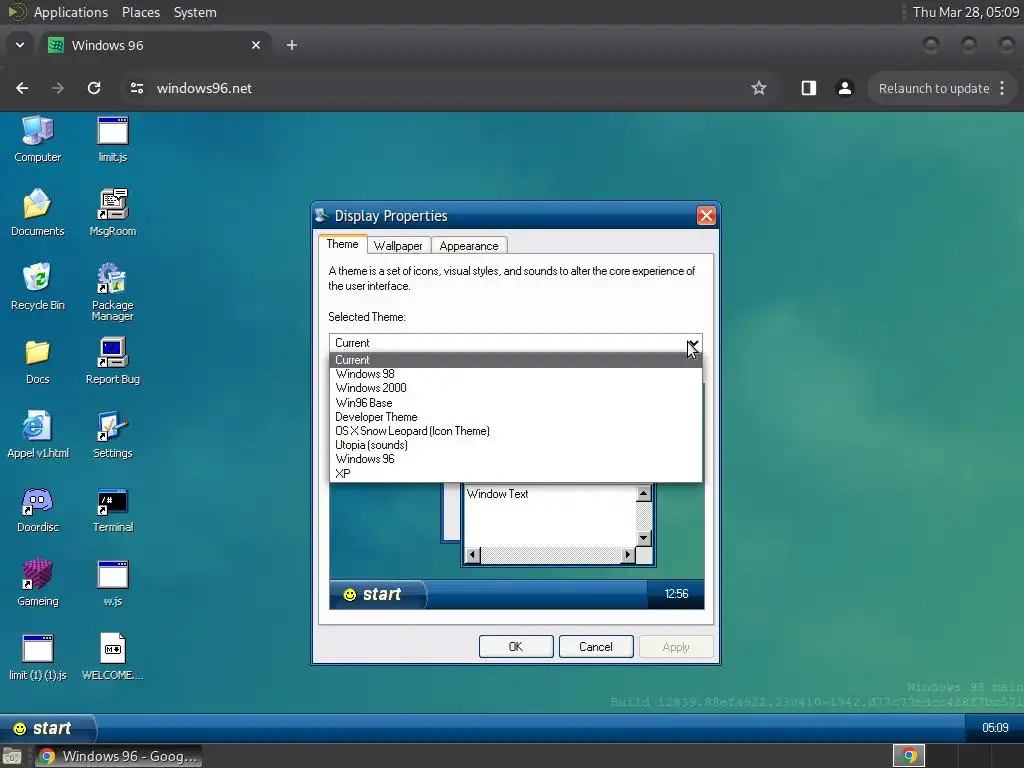Viewport: 1024px width, 768px height.
Task: Close the Display Properties dialog
Action: click(706, 216)
